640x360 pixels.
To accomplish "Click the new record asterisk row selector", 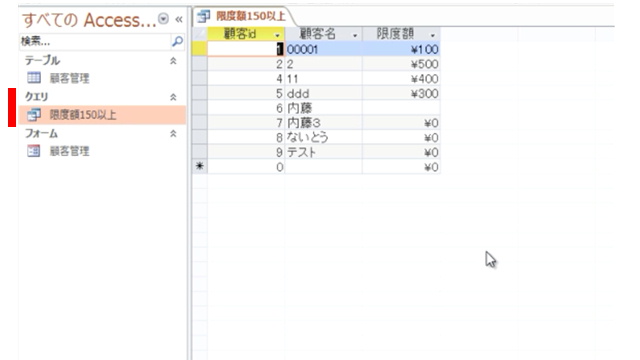I will pyautogui.click(x=200, y=167).
